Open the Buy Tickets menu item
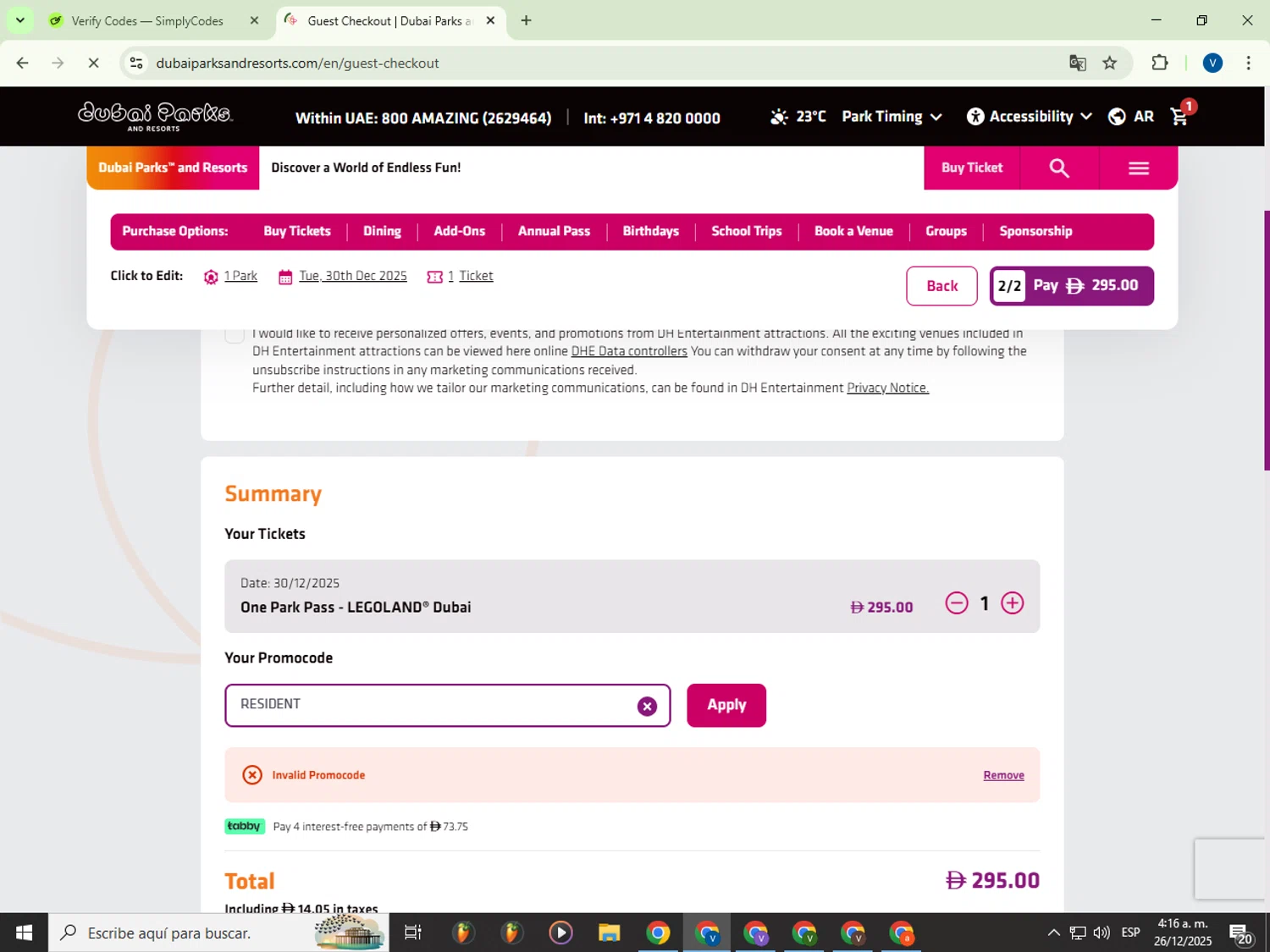Viewport: 1270px width, 952px height. 297,231
